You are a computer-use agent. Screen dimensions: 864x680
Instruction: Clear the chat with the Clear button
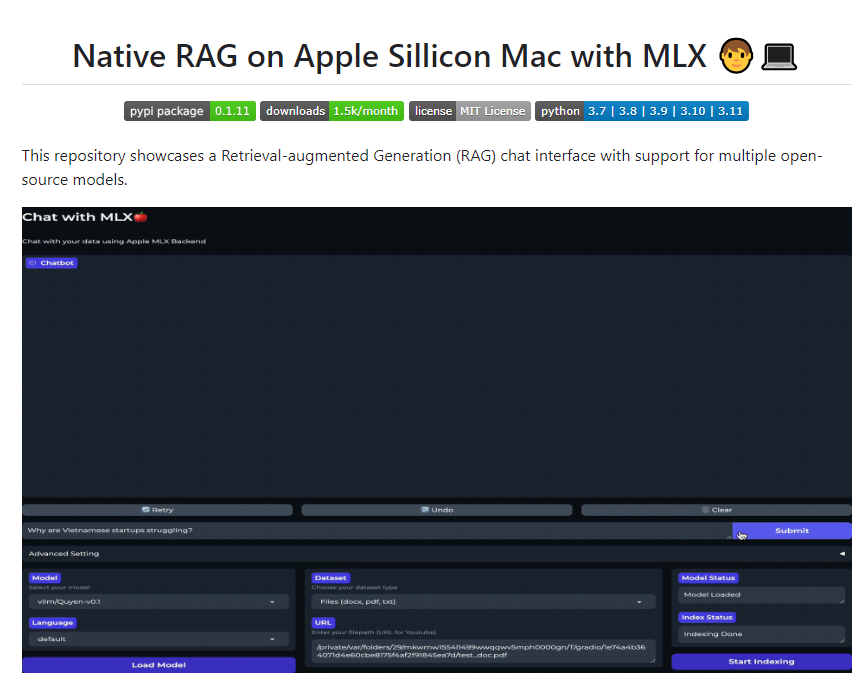coord(716,510)
